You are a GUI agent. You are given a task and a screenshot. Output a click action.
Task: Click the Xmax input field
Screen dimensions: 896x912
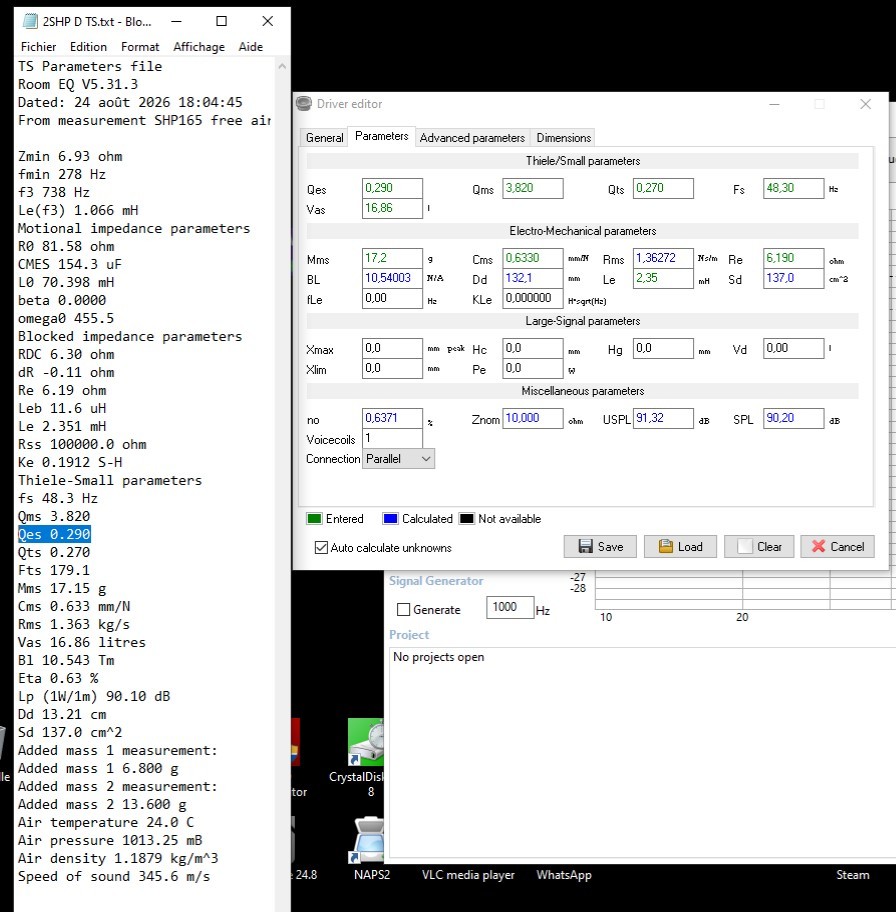[392, 348]
